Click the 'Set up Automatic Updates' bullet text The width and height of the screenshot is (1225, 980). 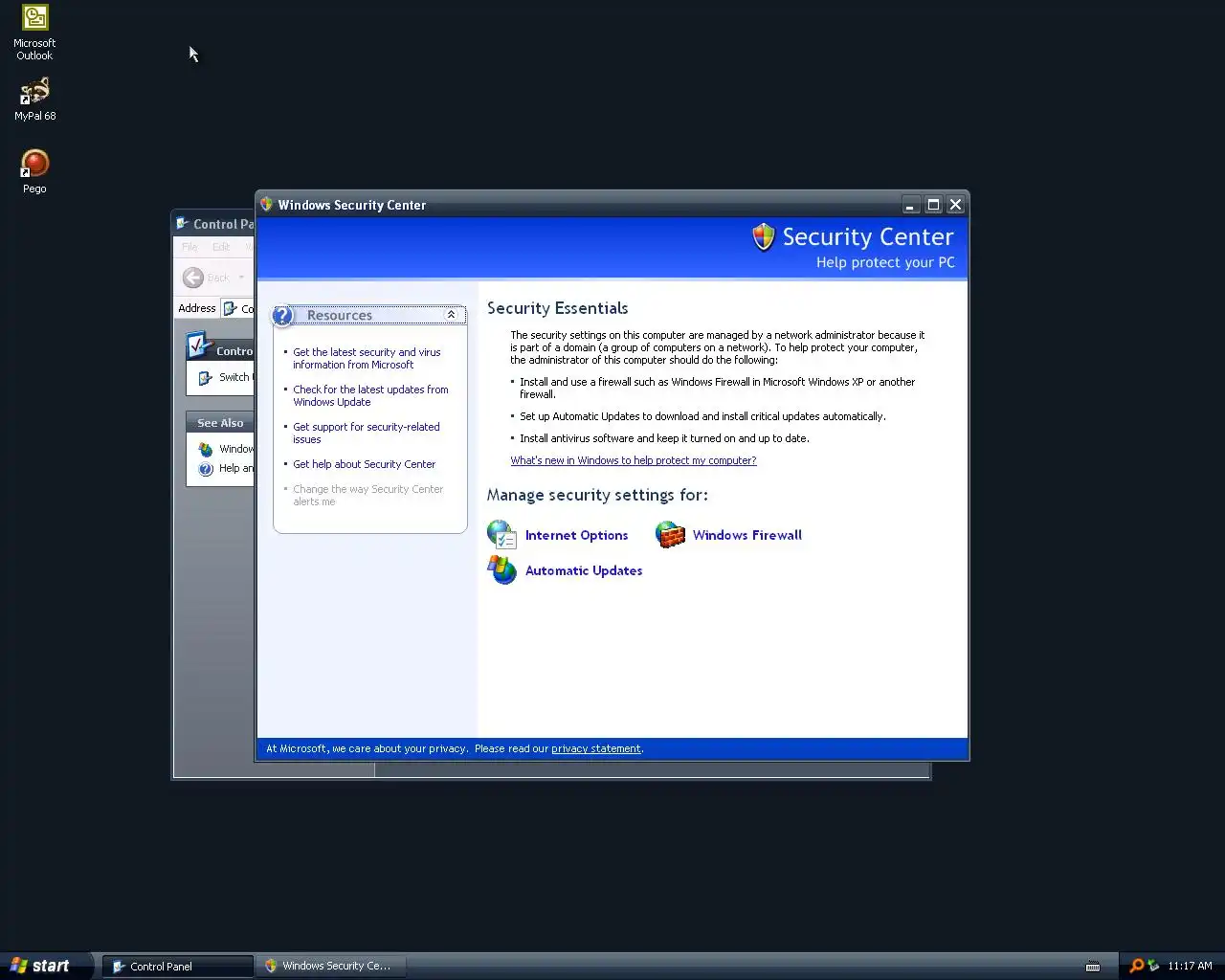pyautogui.click(x=702, y=416)
